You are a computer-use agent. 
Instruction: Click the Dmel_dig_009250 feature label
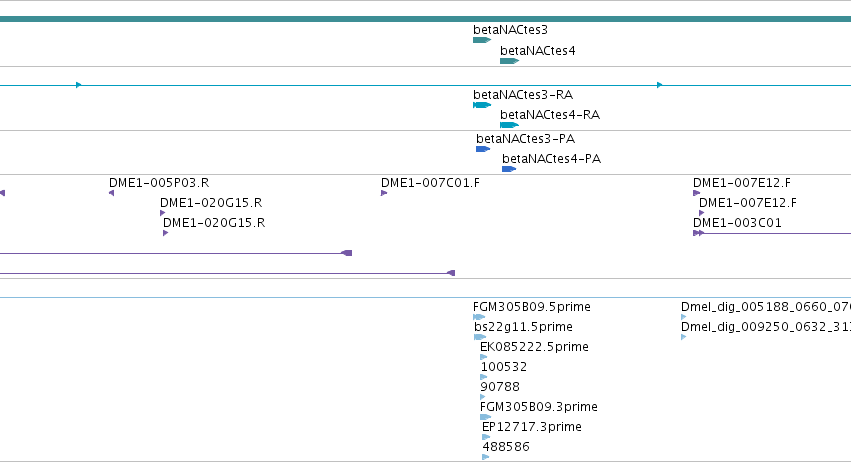click(766, 327)
